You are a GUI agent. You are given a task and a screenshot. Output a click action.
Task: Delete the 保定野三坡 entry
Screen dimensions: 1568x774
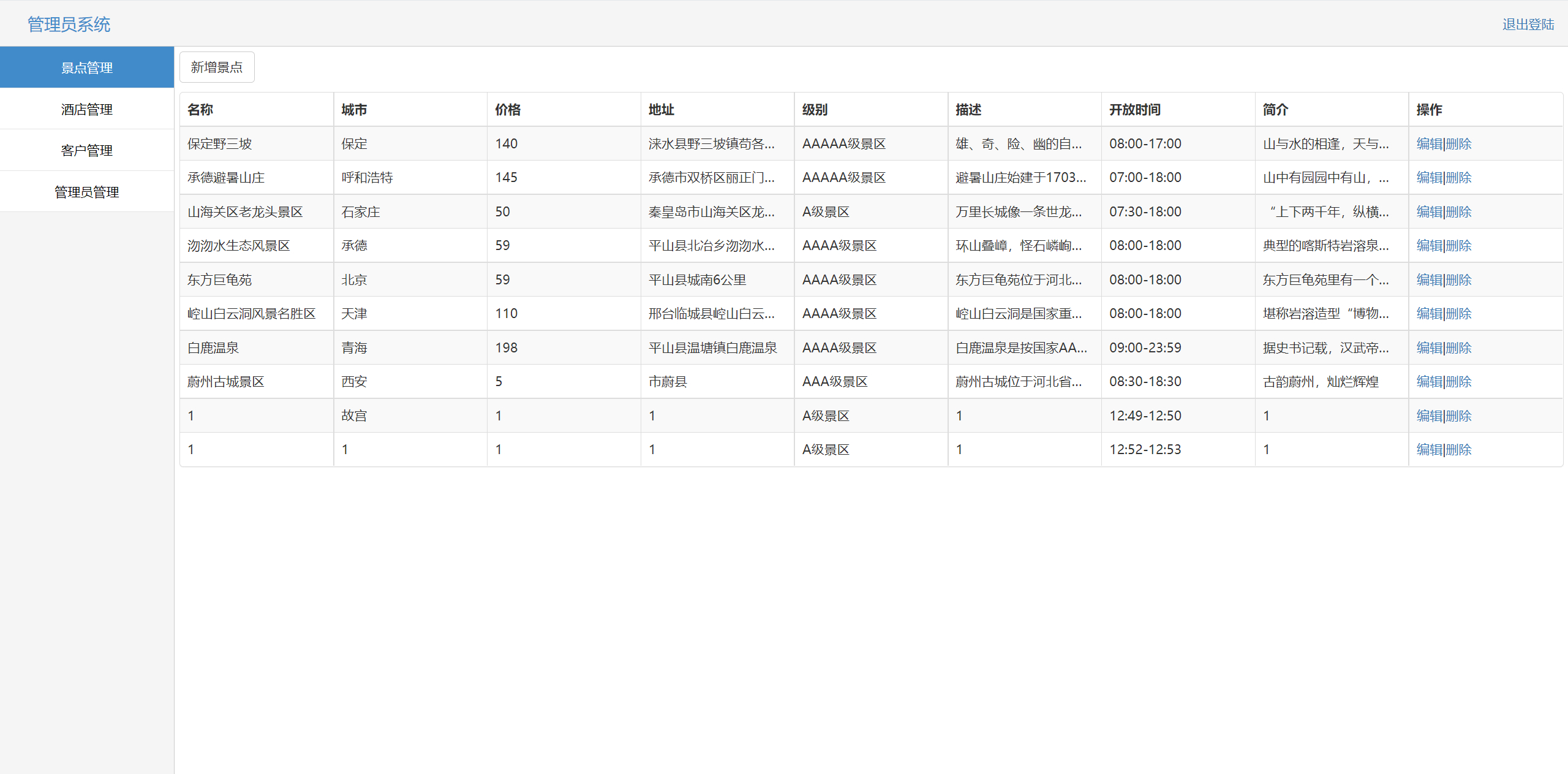pos(1458,143)
